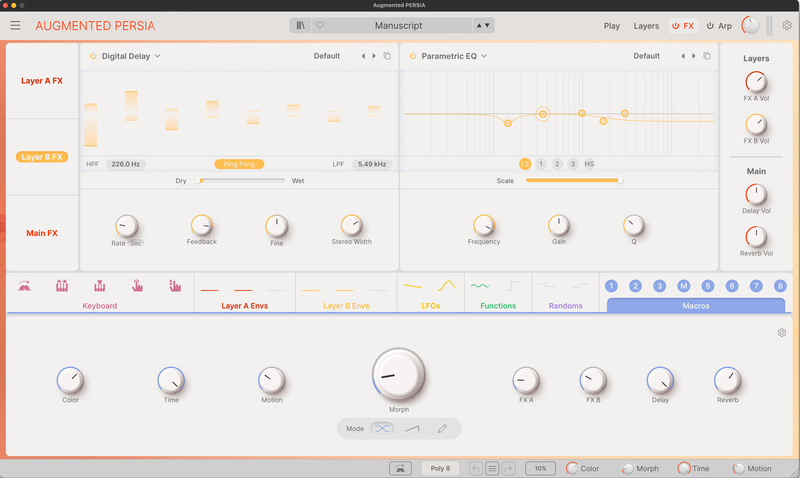This screenshot has height=478, width=800.
Task: Select previous Digital Delay preset arrow
Action: pos(363,56)
